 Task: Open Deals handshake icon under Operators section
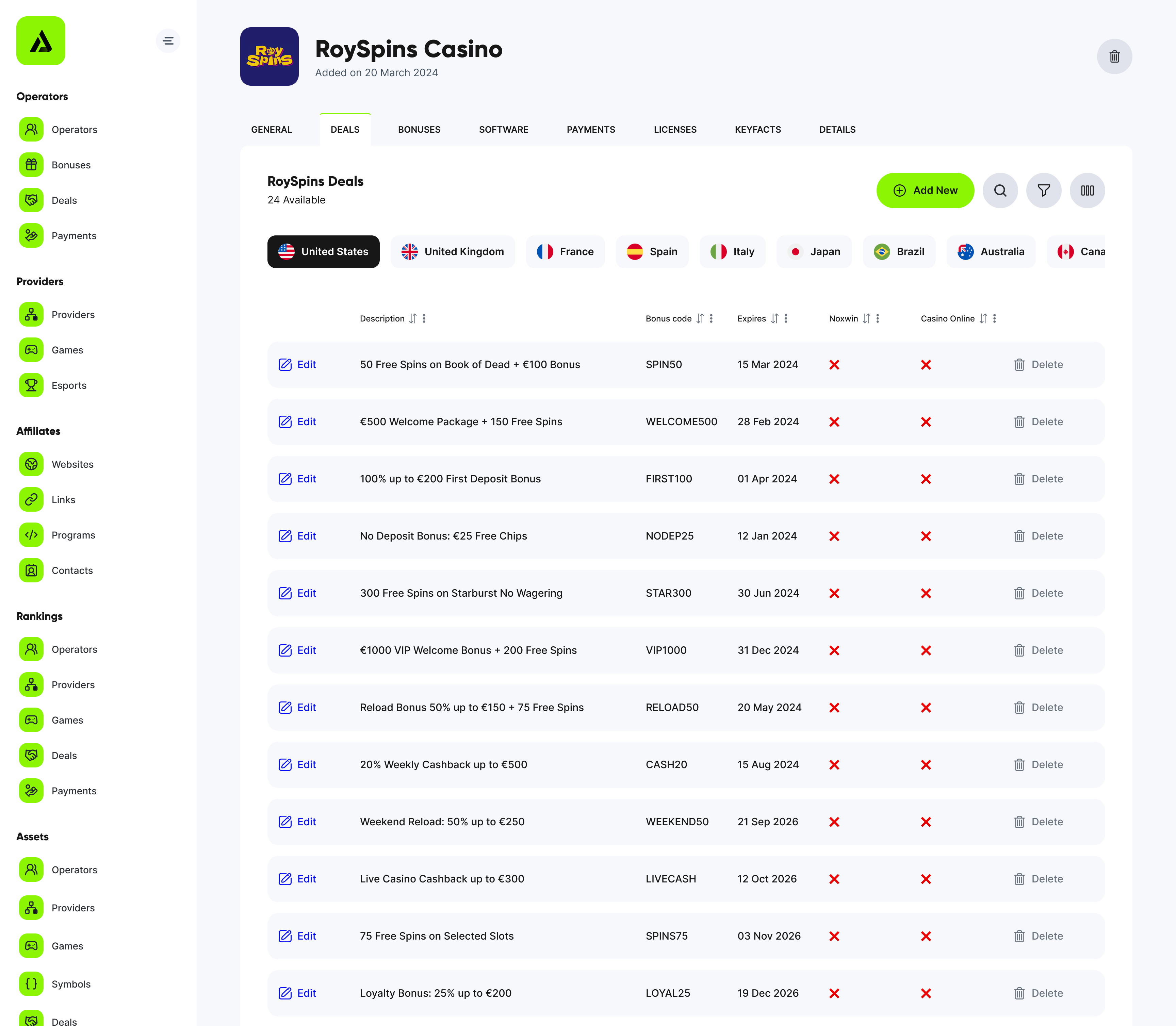31,200
